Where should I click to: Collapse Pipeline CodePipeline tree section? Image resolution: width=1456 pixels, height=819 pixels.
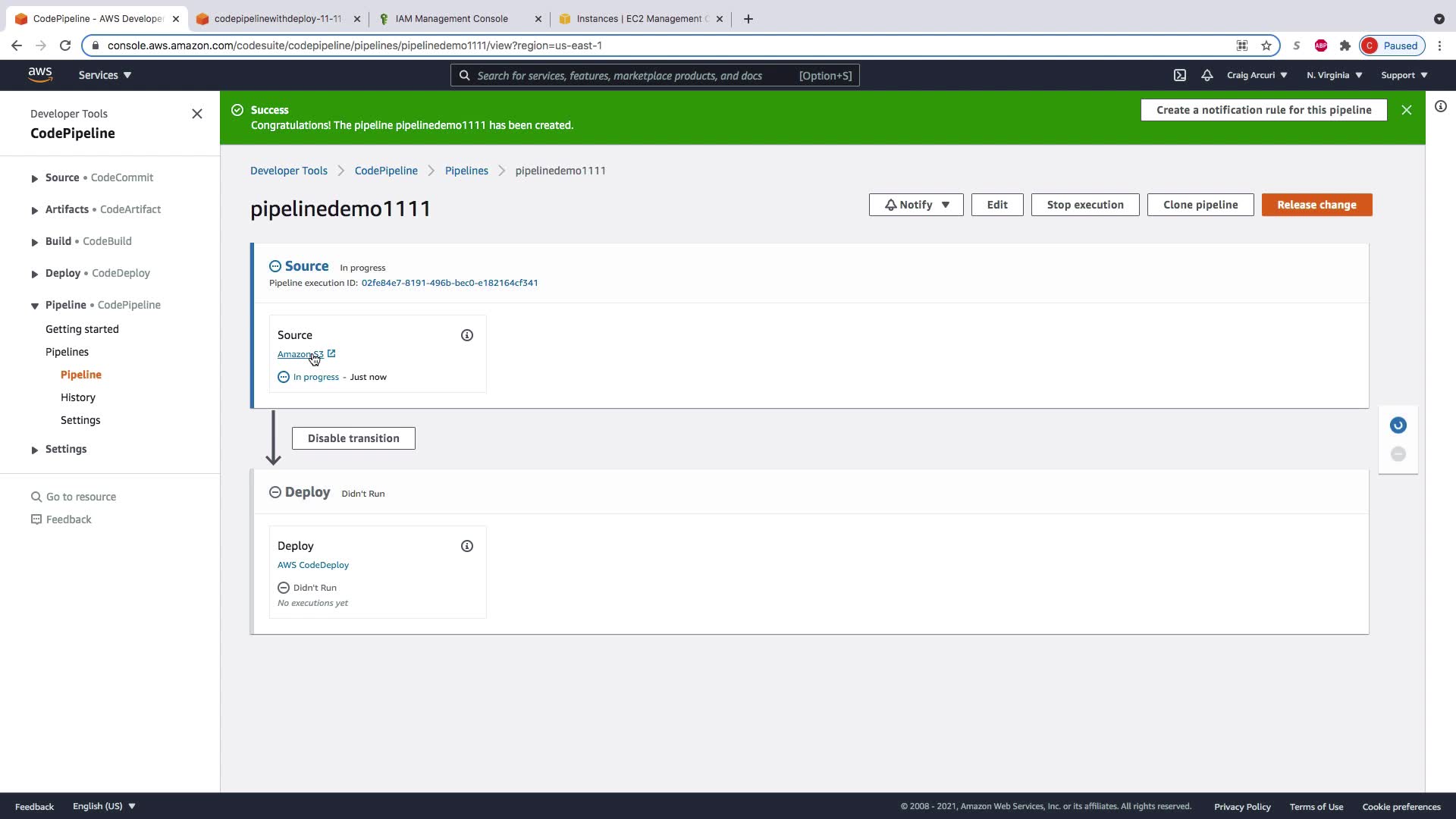35,306
